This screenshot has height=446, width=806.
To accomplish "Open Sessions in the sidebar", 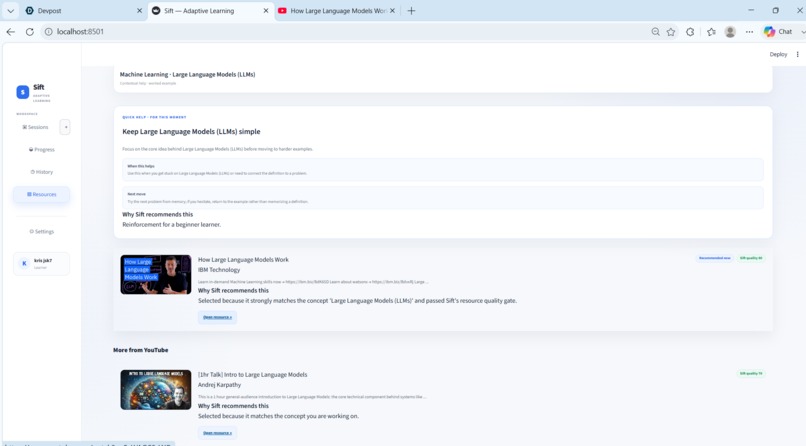I will (x=35, y=127).
